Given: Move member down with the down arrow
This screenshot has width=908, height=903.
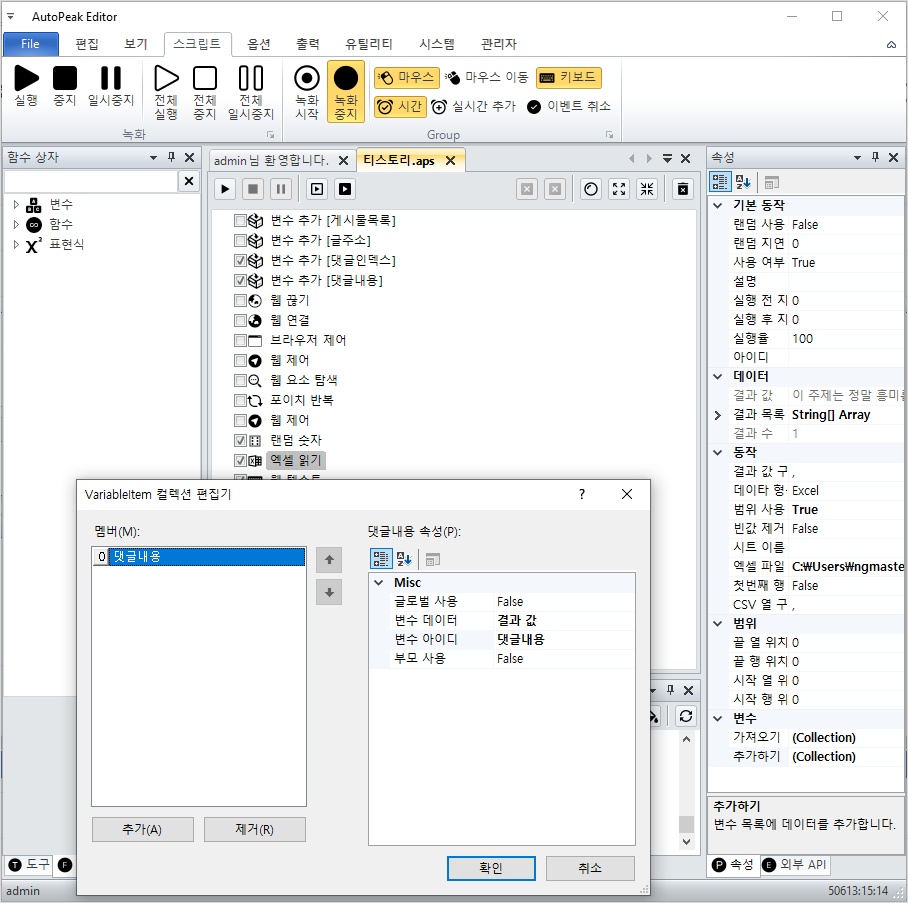Looking at the screenshot, I should pyautogui.click(x=329, y=592).
